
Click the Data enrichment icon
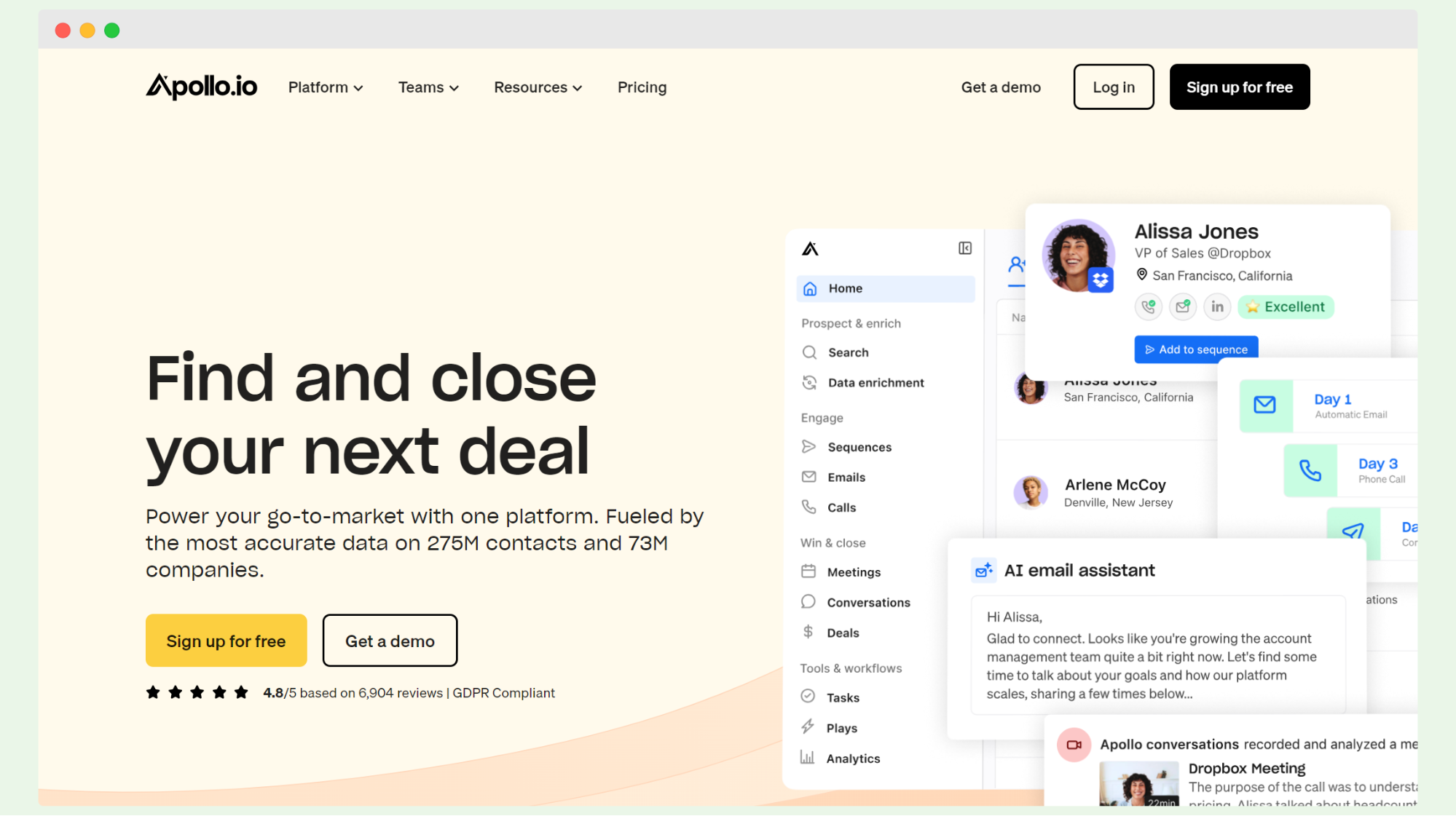pos(810,382)
